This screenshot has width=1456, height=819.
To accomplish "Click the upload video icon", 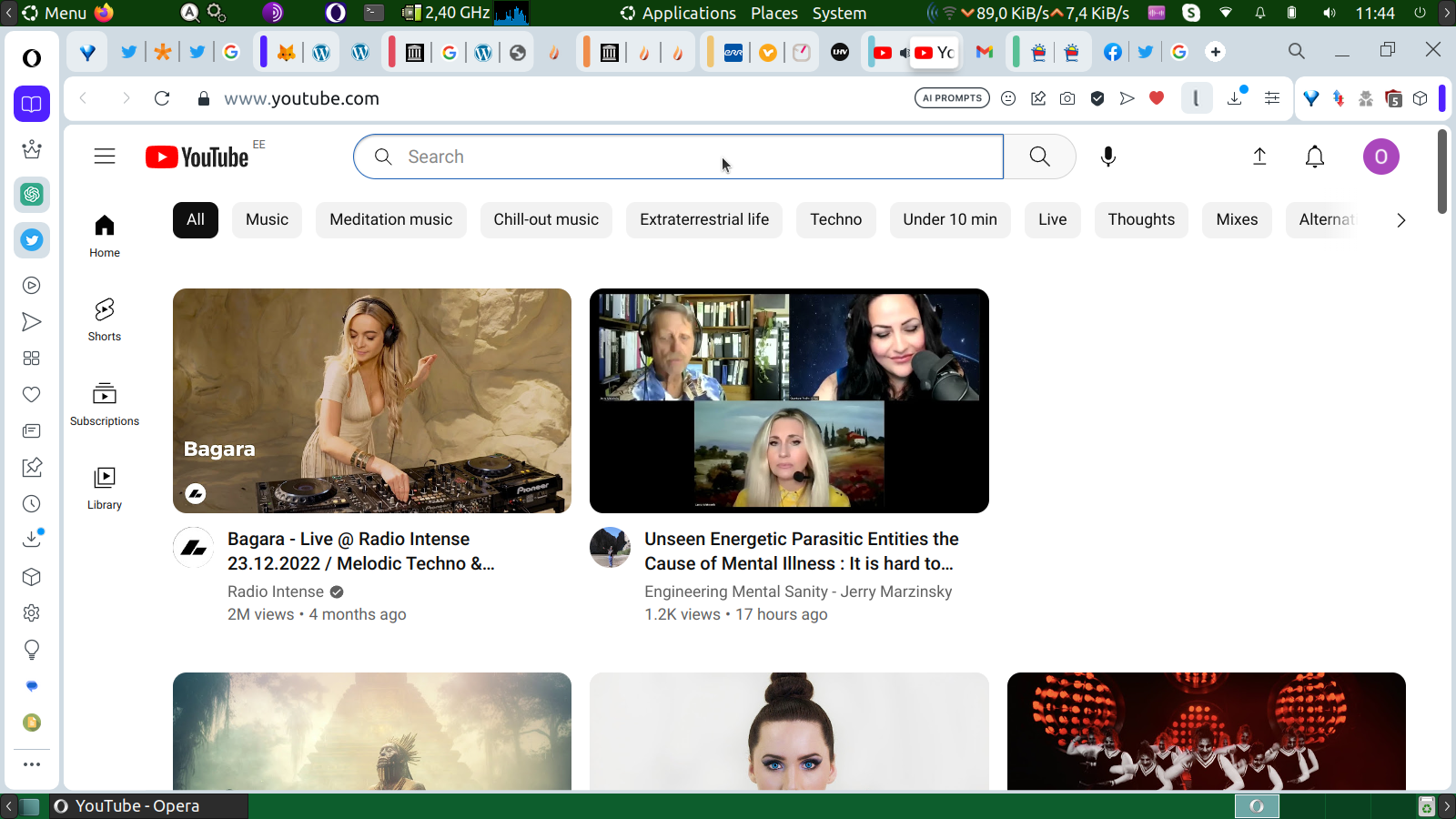I will coord(1259,157).
